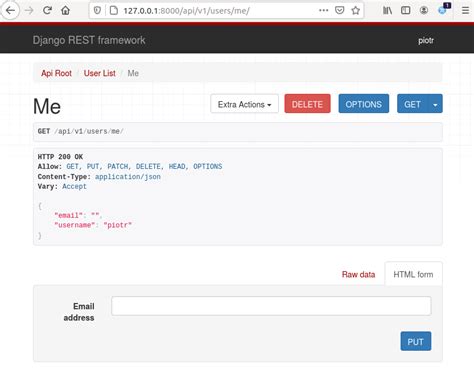Click the browser back arrow
Image resolution: width=474 pixels, height=386 pixels.
(x=10, y=10)
